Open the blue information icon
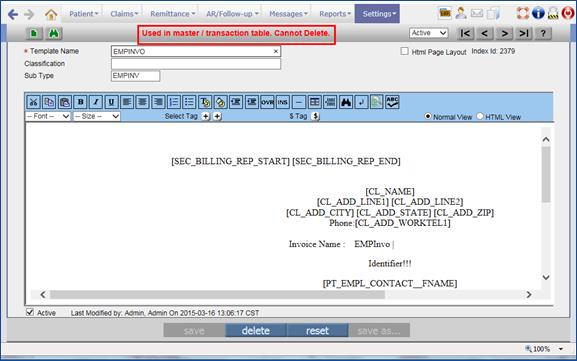Image resolution: width=577 pixels, height=361 pixels. tap(538, 13)
